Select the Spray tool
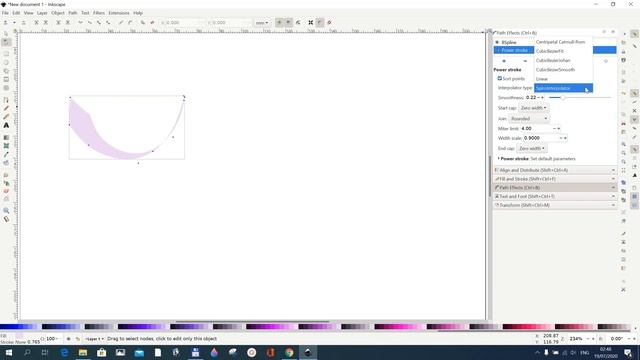 (6, 183)
